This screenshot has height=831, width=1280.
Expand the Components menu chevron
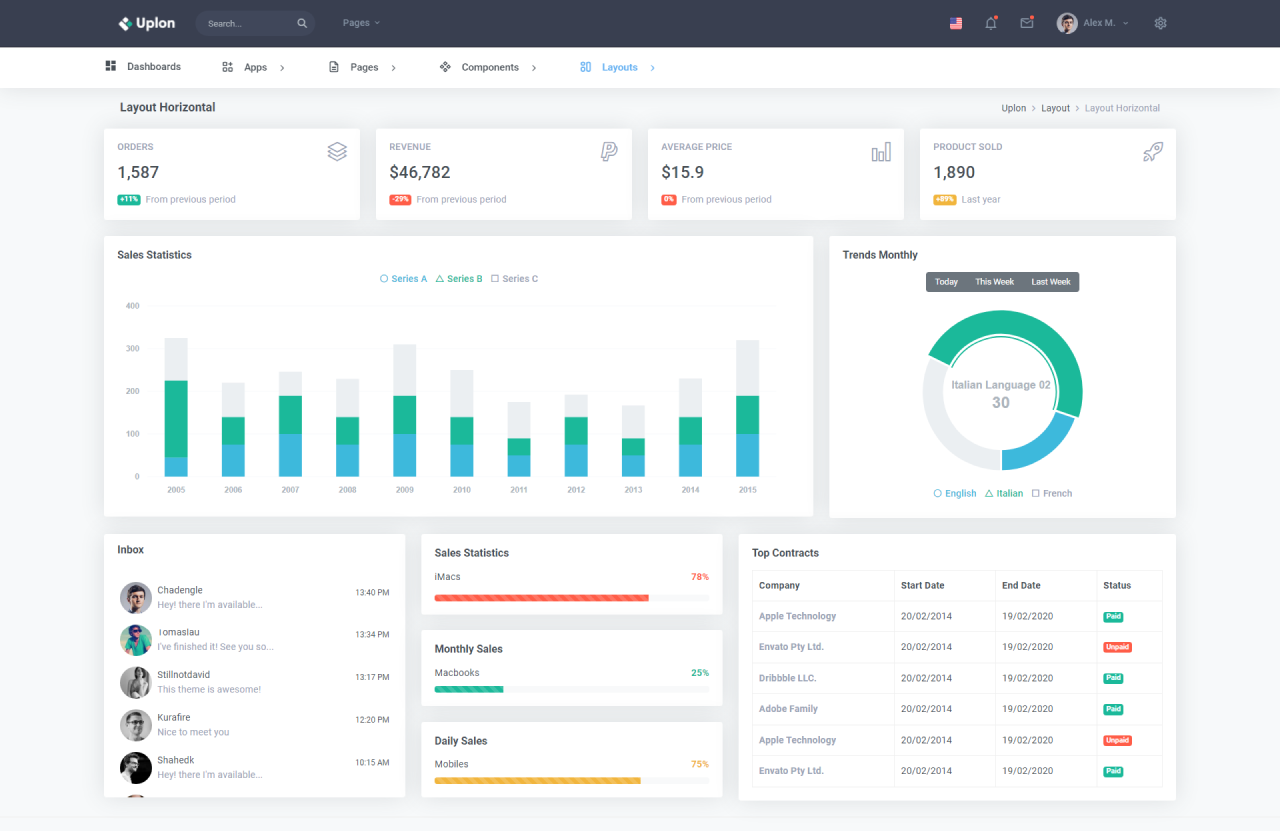[534, 68]
